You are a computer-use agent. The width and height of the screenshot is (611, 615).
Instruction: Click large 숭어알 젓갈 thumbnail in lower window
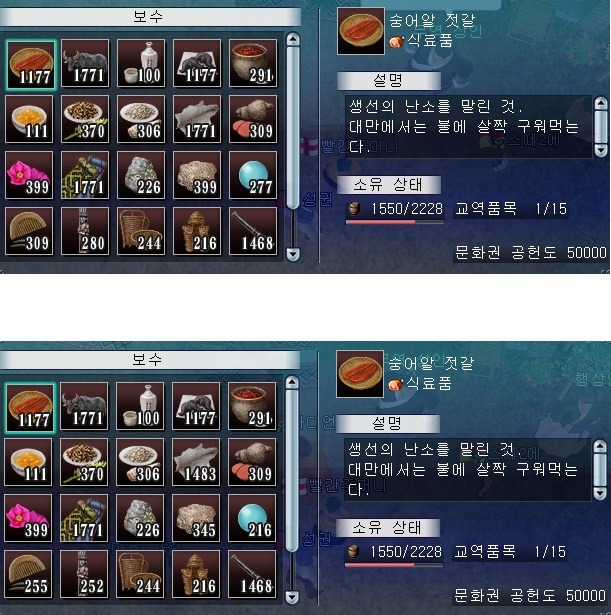360,374
